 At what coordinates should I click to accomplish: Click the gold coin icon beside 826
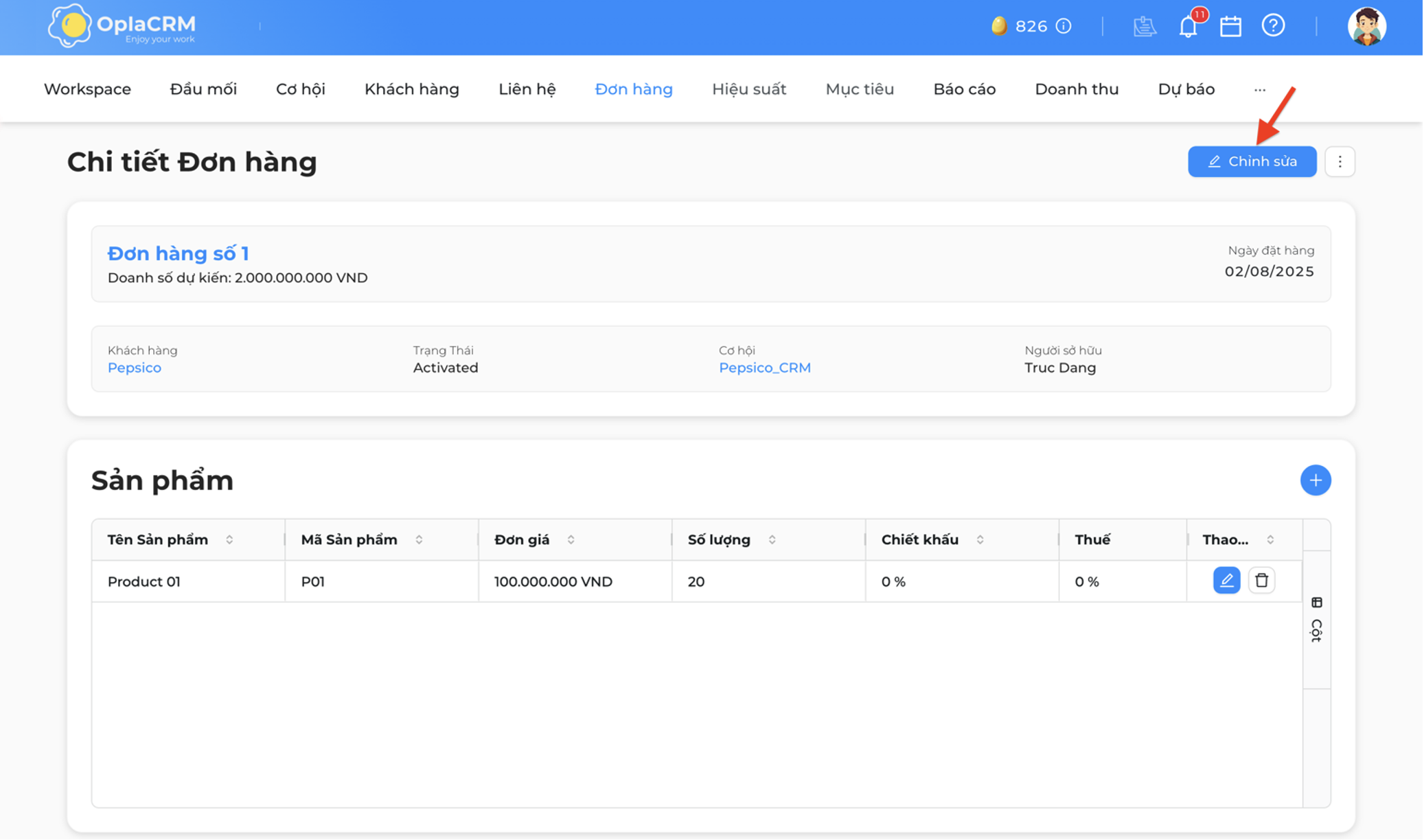[999, 26]
